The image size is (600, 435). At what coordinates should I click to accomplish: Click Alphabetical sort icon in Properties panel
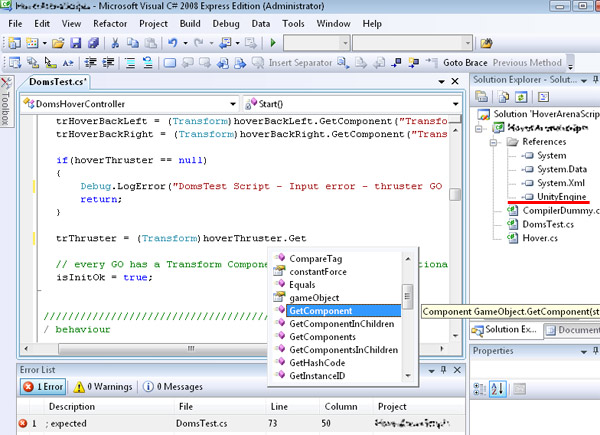pos(498,389)
